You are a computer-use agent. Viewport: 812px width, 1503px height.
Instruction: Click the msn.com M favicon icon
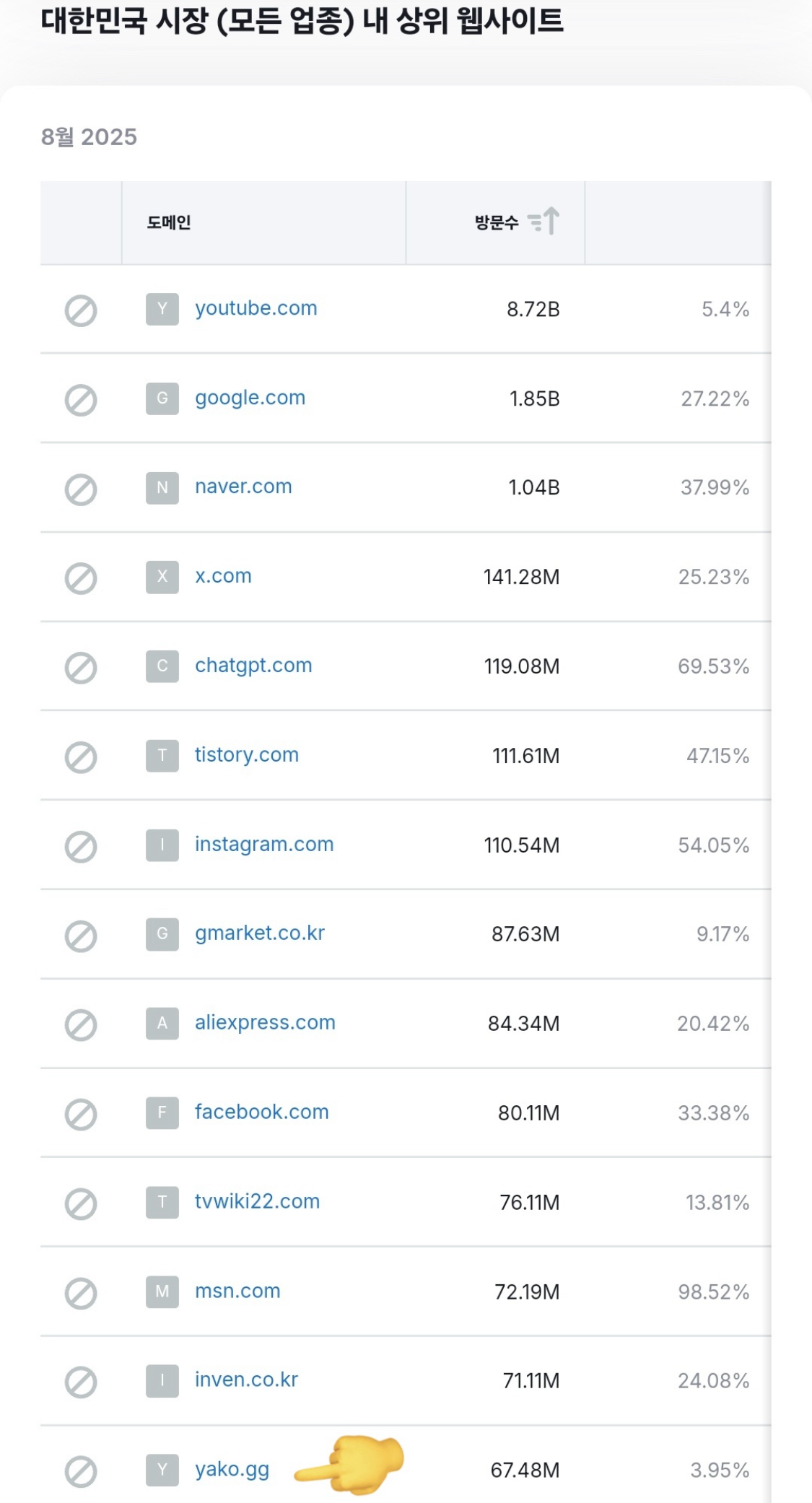tap(162, 1291)
